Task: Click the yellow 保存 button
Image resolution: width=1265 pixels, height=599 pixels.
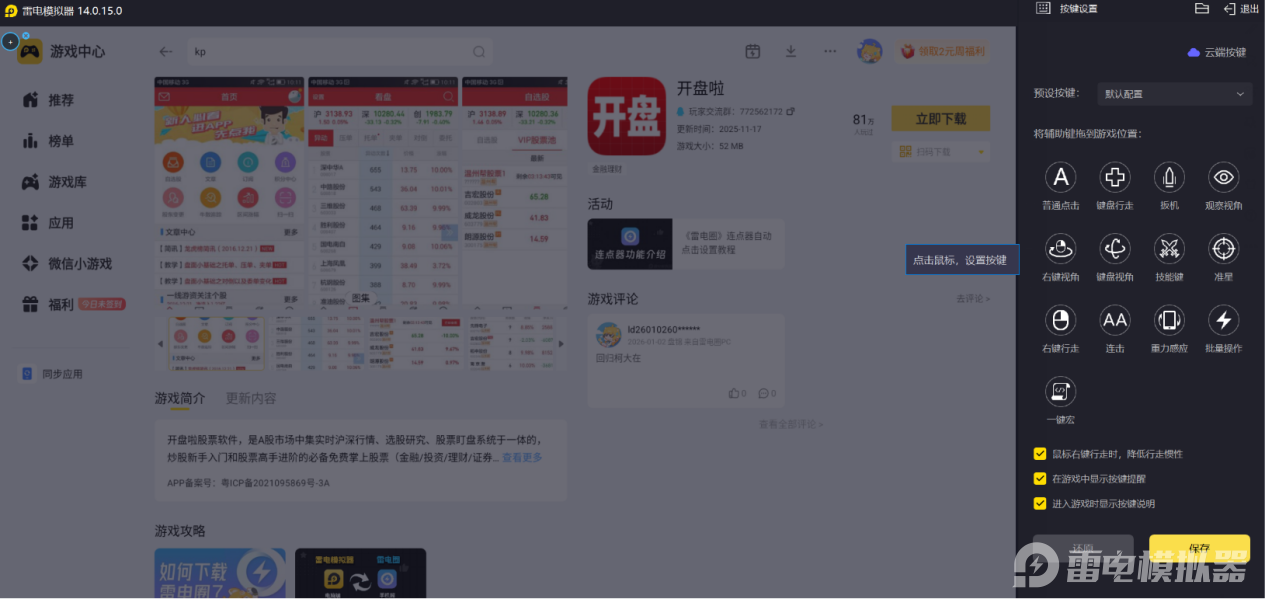Action: [x=1199, y=548]
